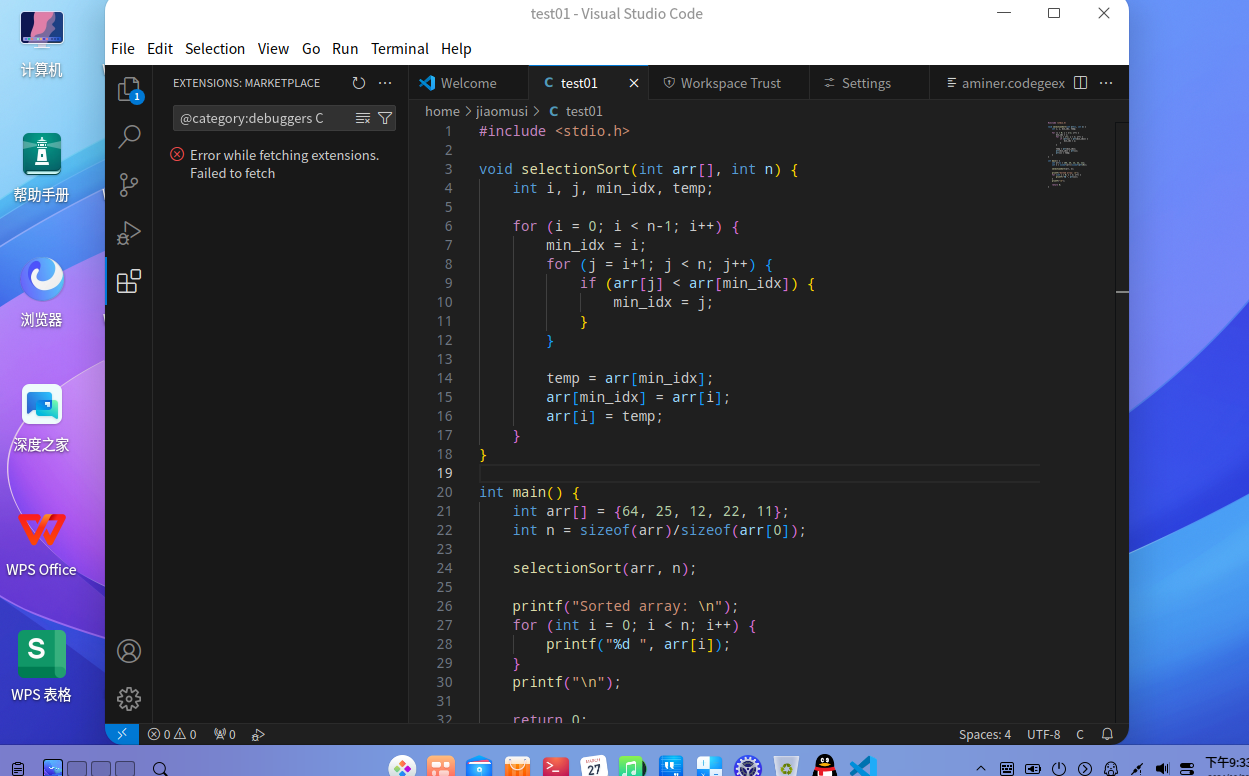Image resolution: width=1249 pixels, height=776 pixels.
Task: Open the Search view in activity bar
Action: click(129, 137)
